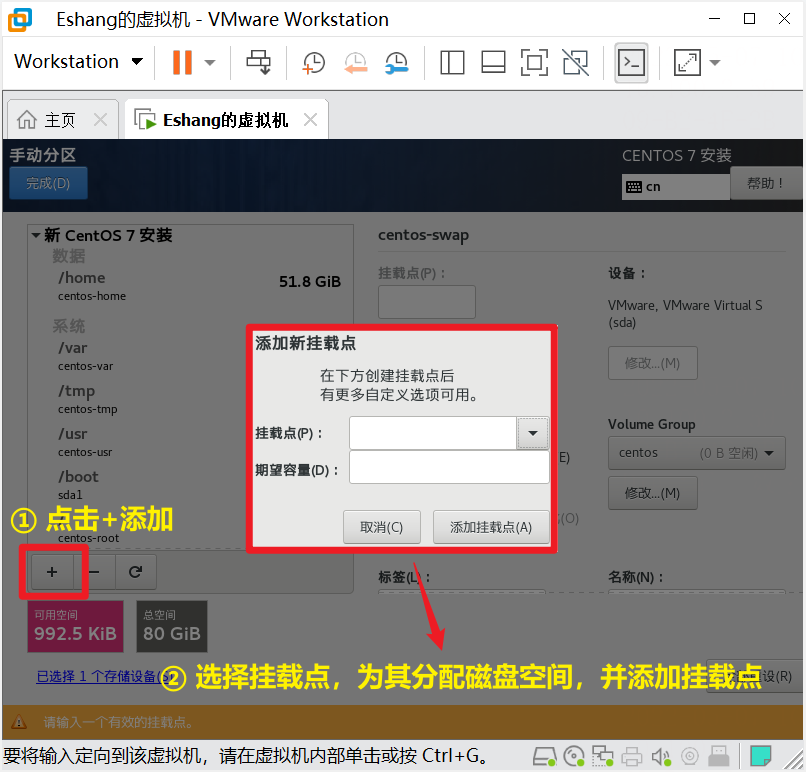Click 修改...(M) button under Volume Group

pyautogui.click(x=652, y=493)
